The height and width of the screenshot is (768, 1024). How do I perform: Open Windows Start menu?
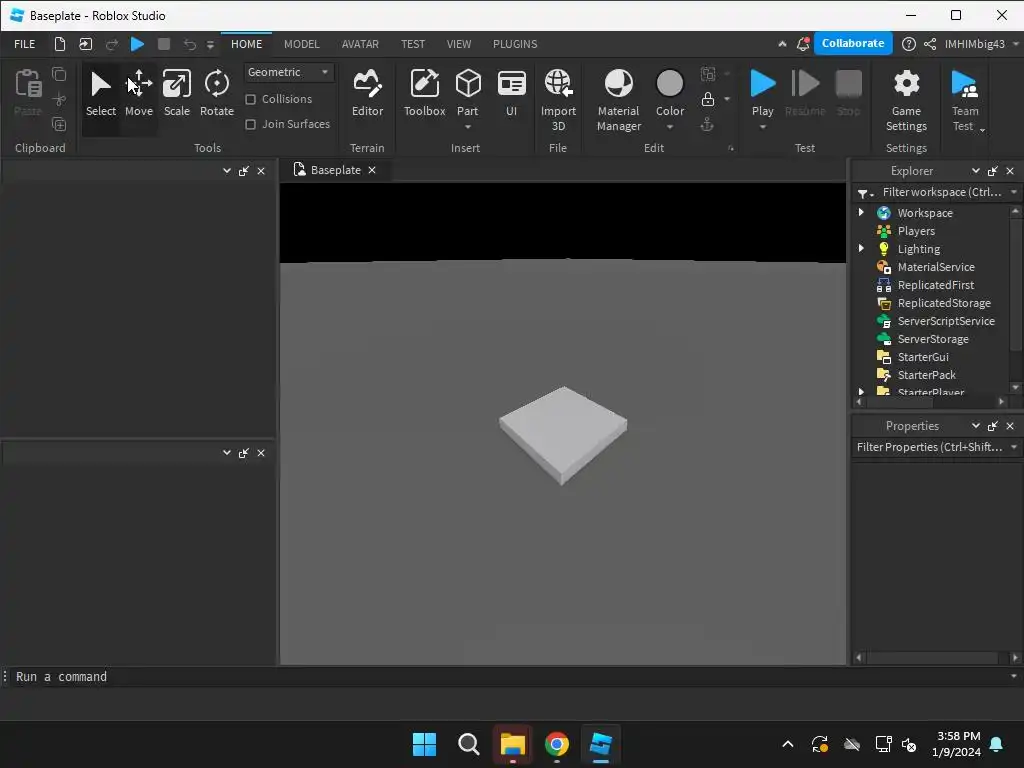click(x=424, y=744)
